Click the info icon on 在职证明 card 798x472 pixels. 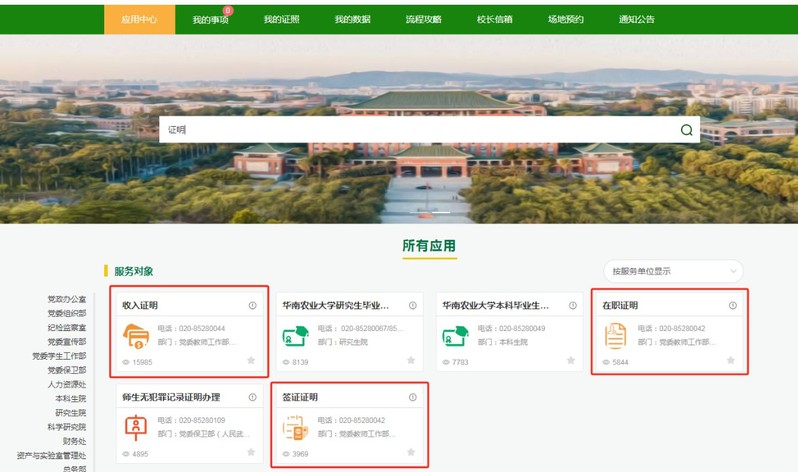coord(732,306)
